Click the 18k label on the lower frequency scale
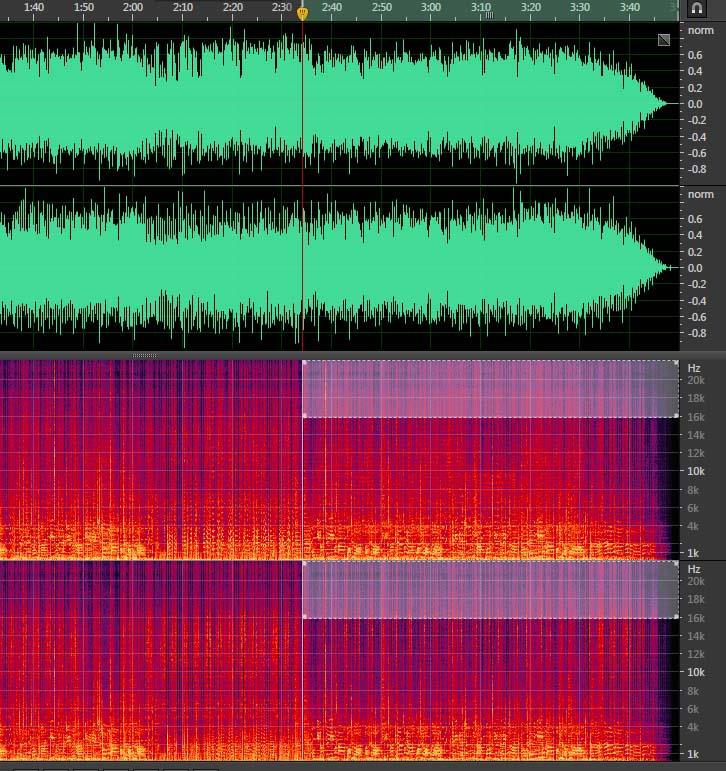Image resolution: width=726 pixels, height=771 pixels. 696,599
